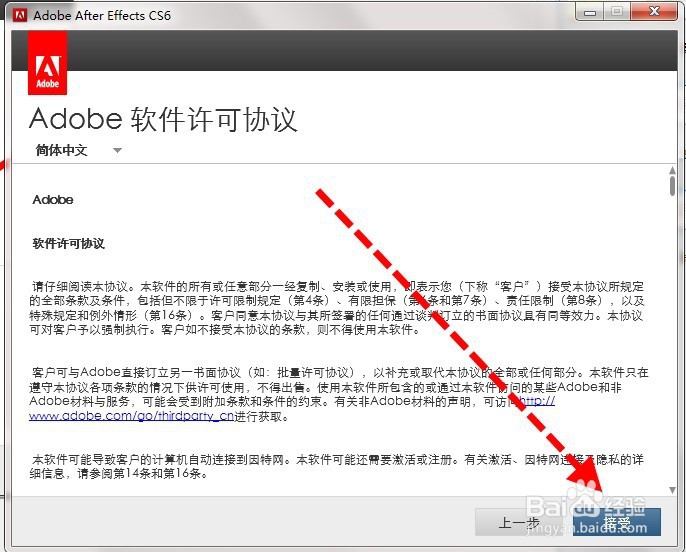Minimize the After Effects installer window
The width and height of the screenshot is (686, 552).
coord(590,12)
